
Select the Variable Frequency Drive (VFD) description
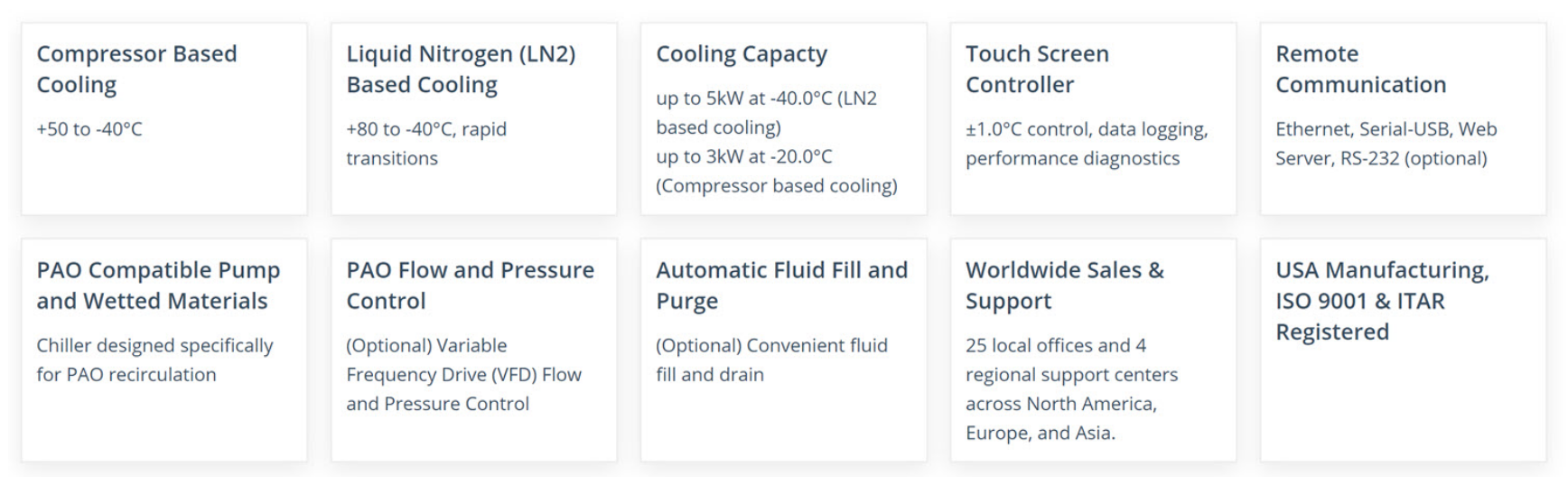pos(463,374)
